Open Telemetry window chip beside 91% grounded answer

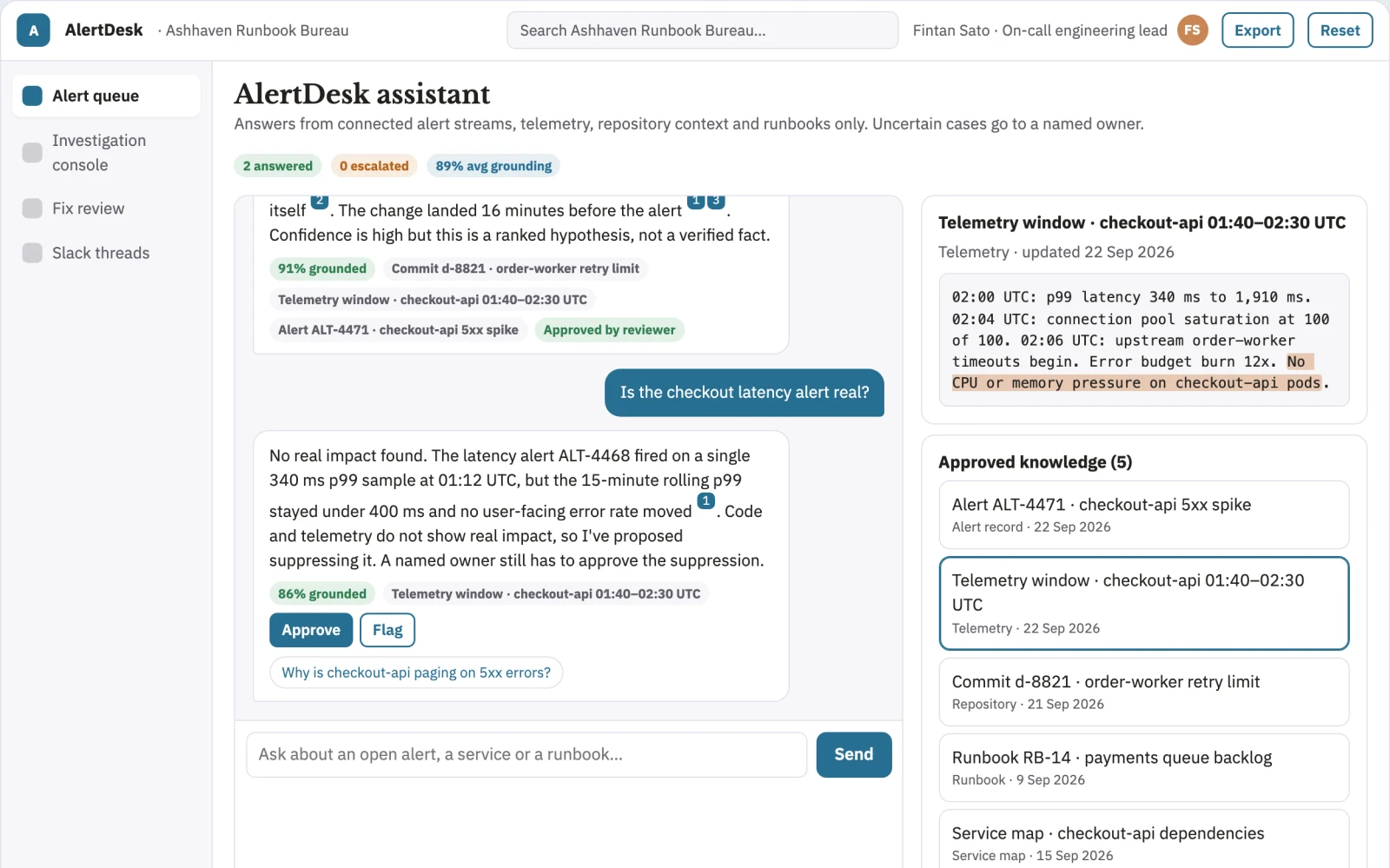pos(433,300)
